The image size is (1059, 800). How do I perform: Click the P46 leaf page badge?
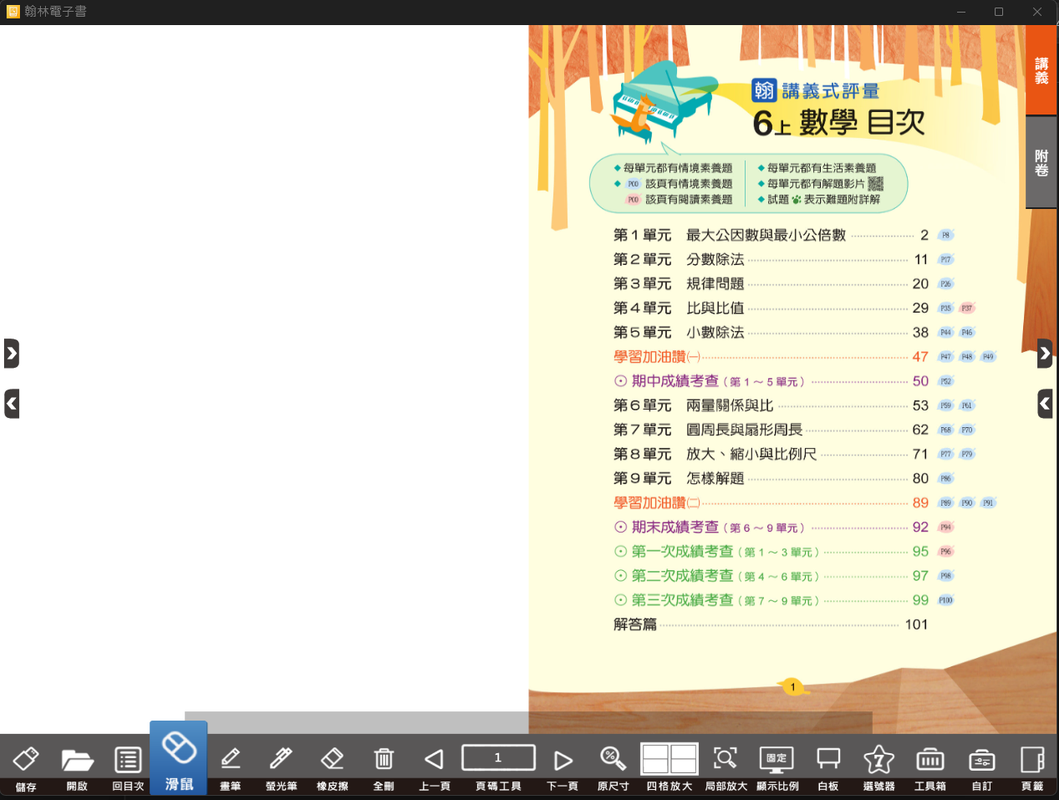click(x=967, y=332)
